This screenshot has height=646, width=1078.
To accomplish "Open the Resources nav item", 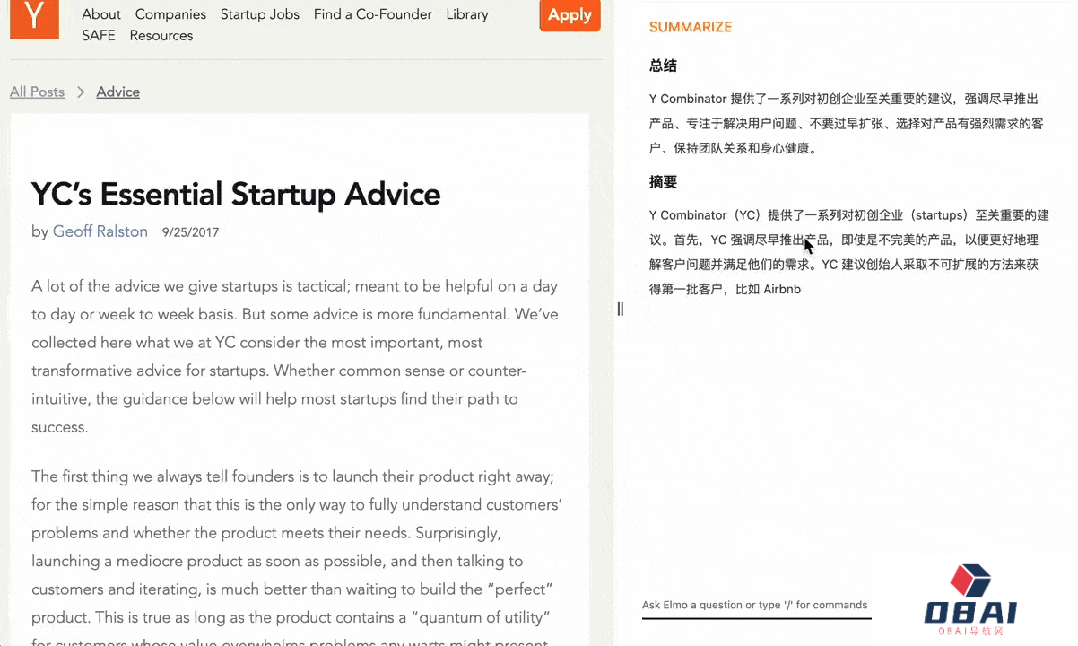I will [x=161, y=35].
